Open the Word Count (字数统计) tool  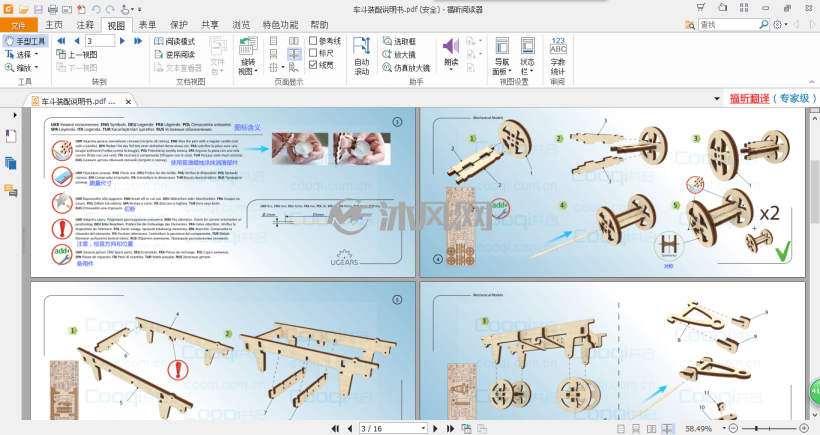[x=557, y=56]
